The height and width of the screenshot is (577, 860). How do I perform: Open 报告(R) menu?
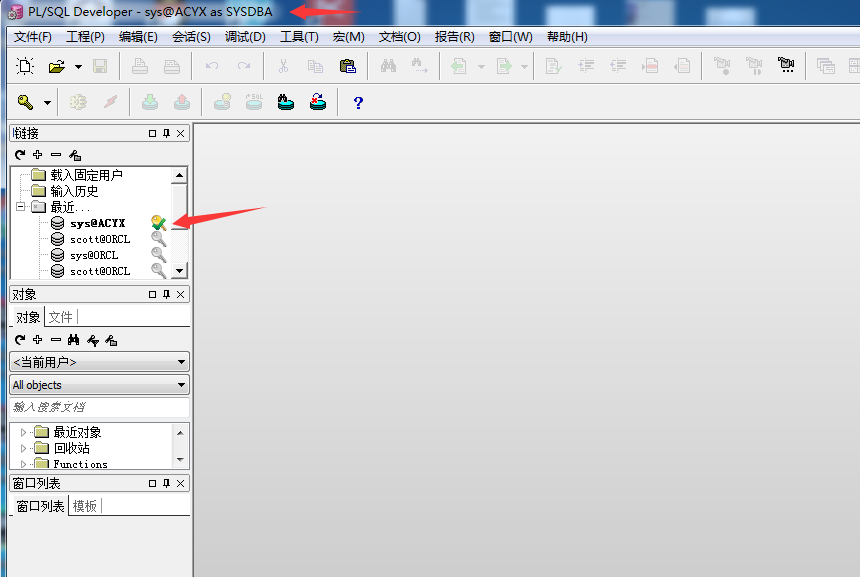pos(455,37)
